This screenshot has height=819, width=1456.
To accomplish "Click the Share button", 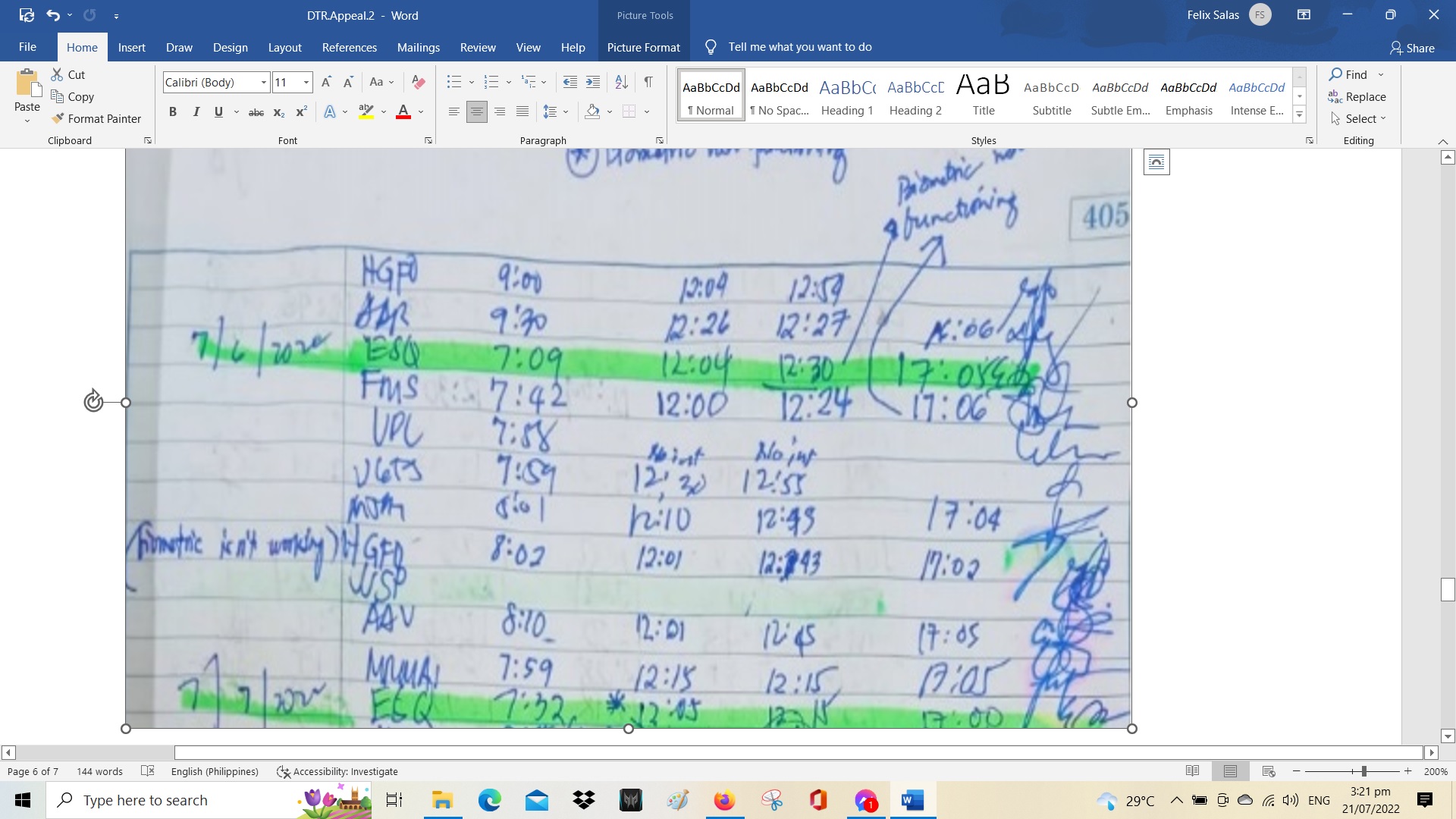I will click(1412, 48).
